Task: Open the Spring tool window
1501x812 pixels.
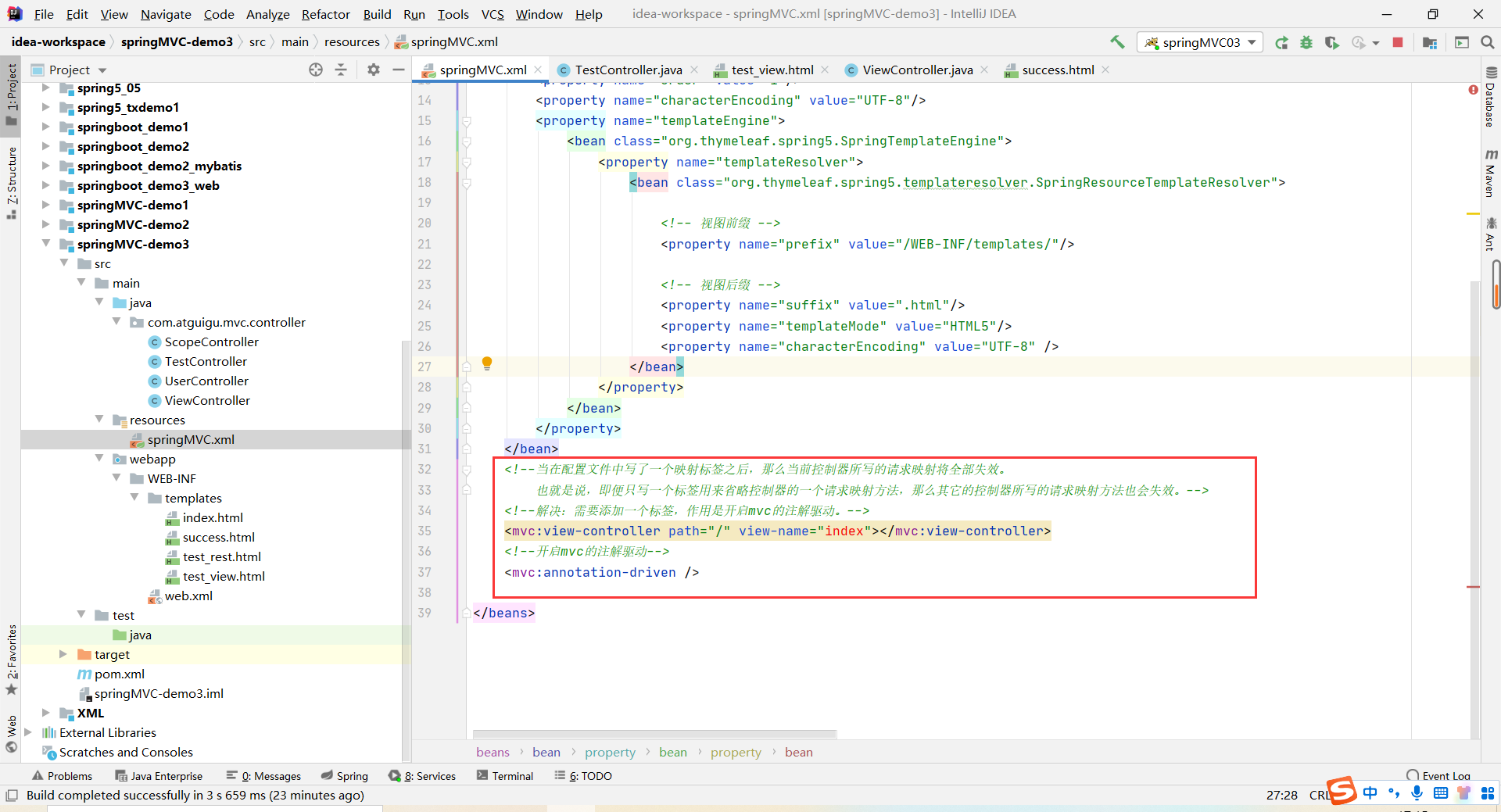Action: point(345,776)
